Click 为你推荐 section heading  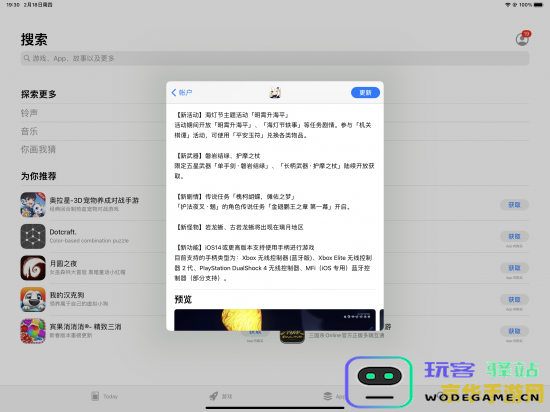click(39, 176)
